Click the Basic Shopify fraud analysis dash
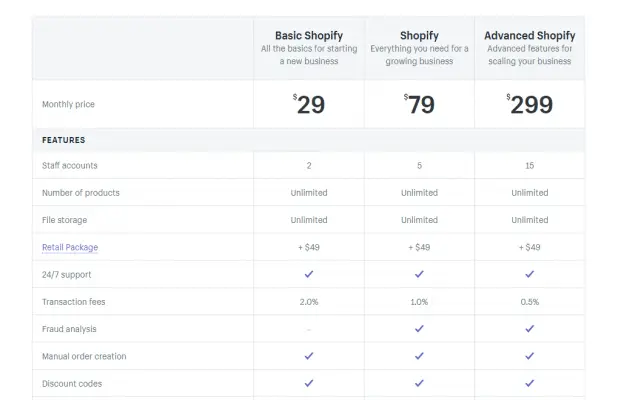The height and width of the screenshot is (400, 621). (x=309, y=330)
